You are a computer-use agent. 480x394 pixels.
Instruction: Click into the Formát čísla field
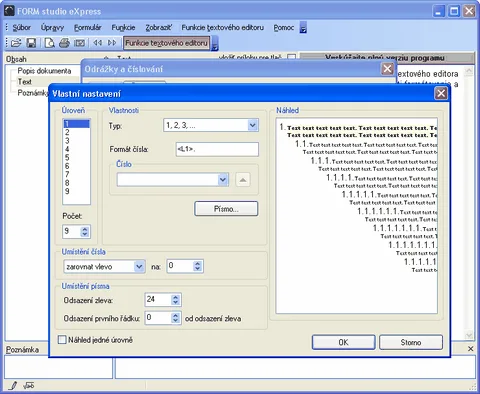[x=217, y=149]
